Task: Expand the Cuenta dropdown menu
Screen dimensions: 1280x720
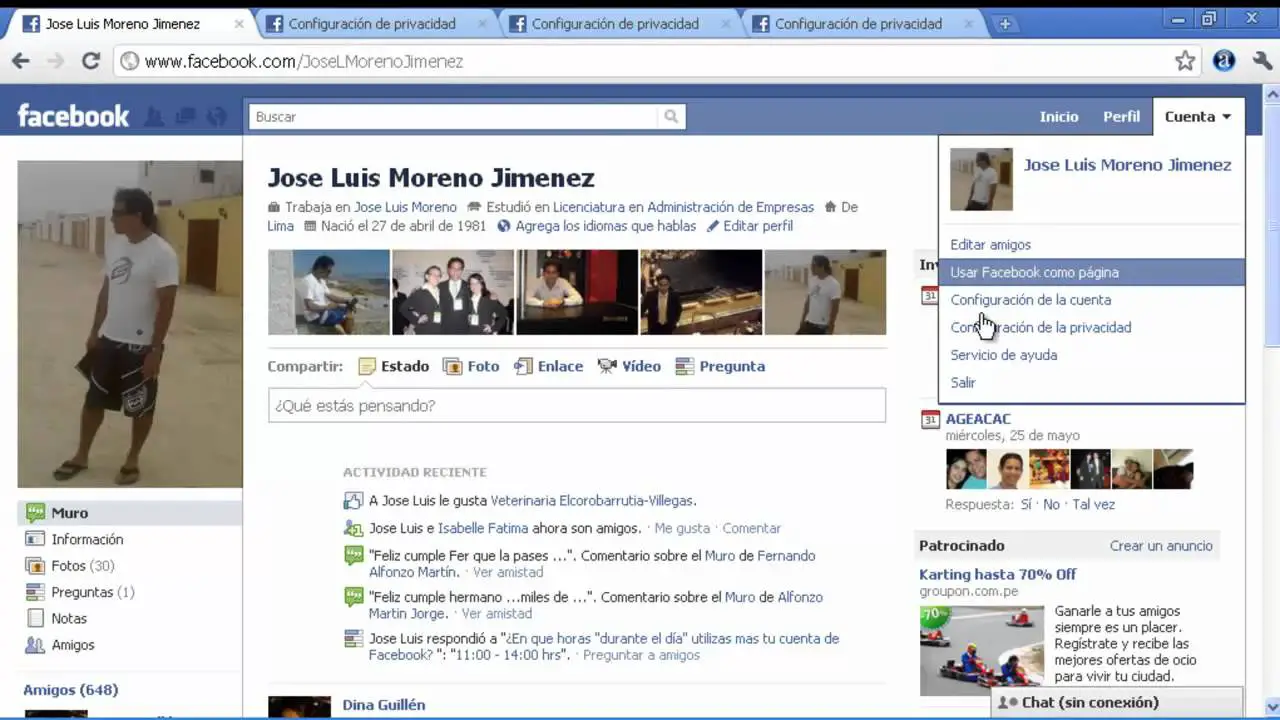Action: point(1198,117)
